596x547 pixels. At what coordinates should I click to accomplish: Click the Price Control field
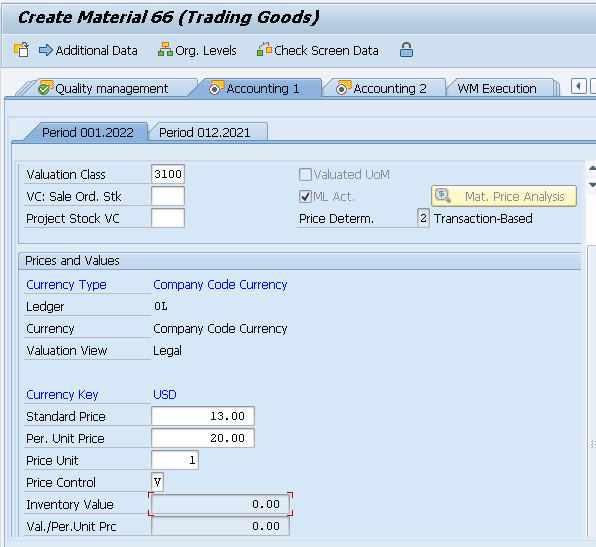click(157, 482)
